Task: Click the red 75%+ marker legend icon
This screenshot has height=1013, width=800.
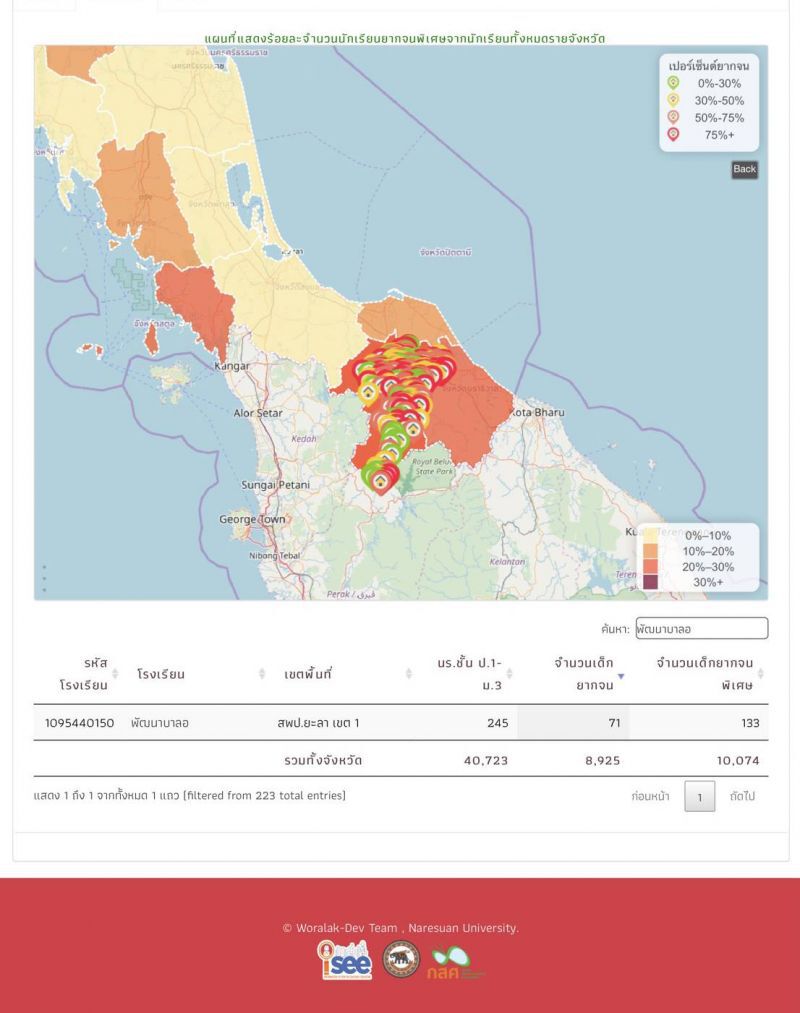Action: 673,134
